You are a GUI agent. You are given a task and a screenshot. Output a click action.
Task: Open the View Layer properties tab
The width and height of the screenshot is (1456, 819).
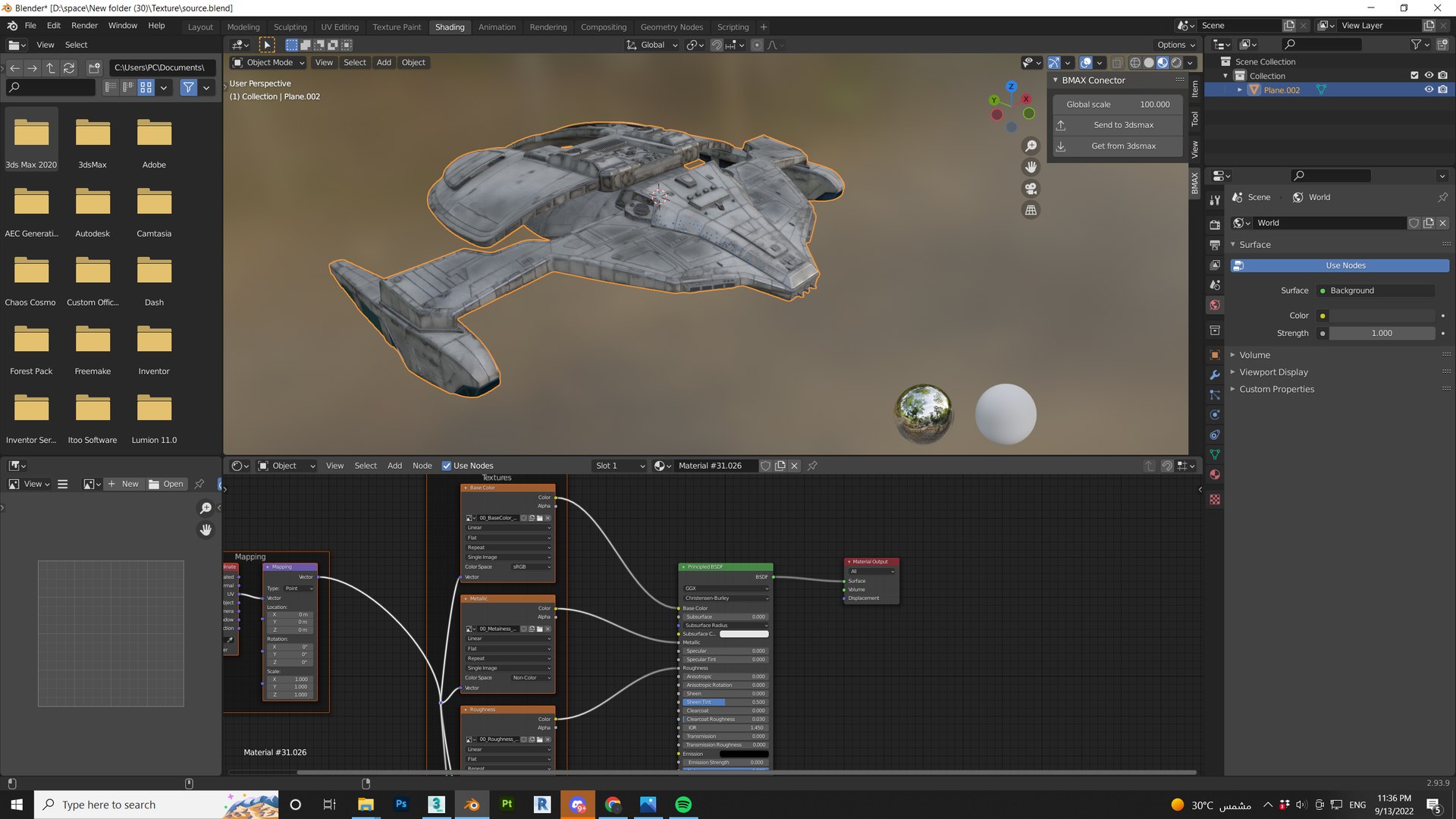pos(1215,265)
